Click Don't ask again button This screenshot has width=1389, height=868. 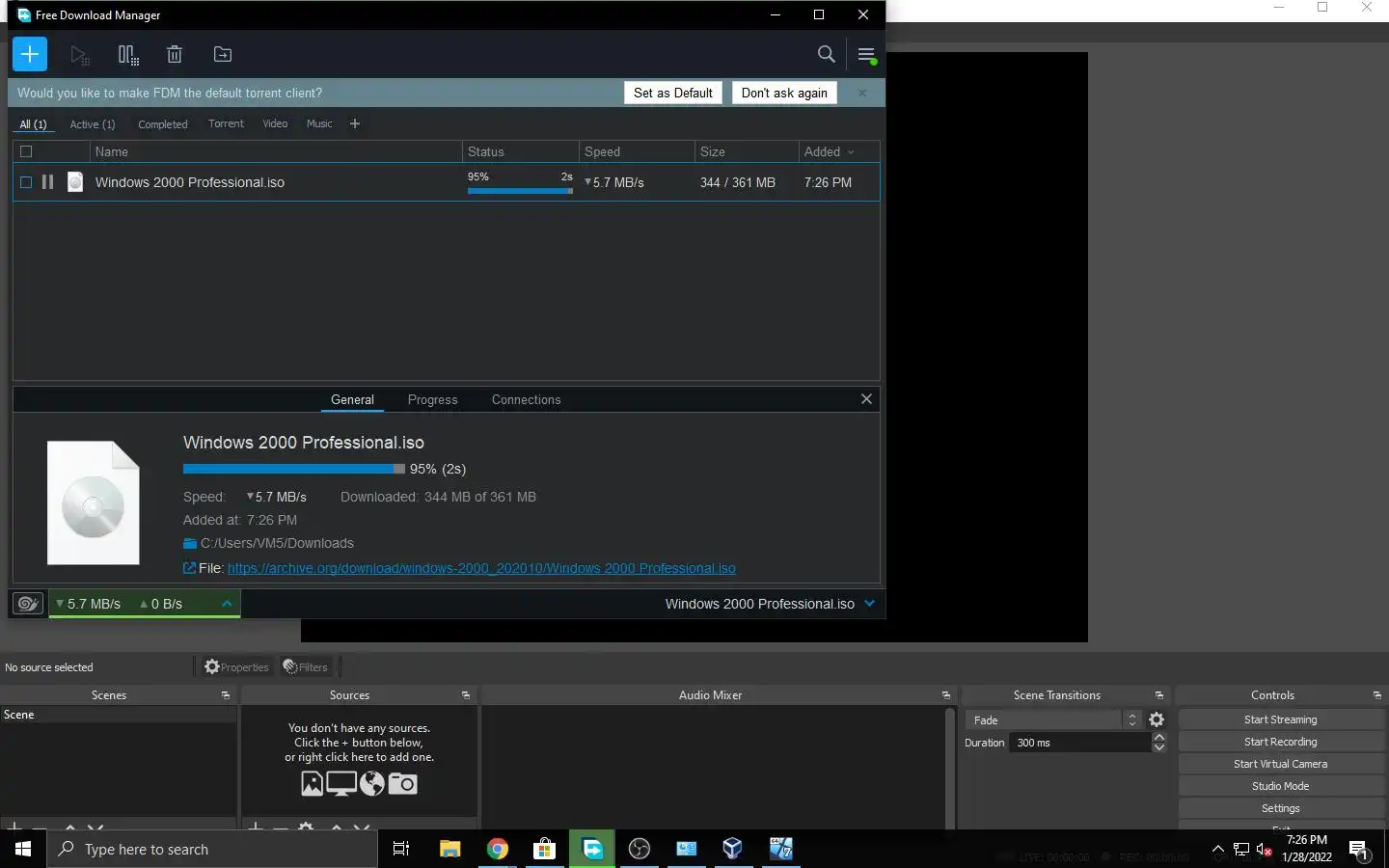coord(784,93)
